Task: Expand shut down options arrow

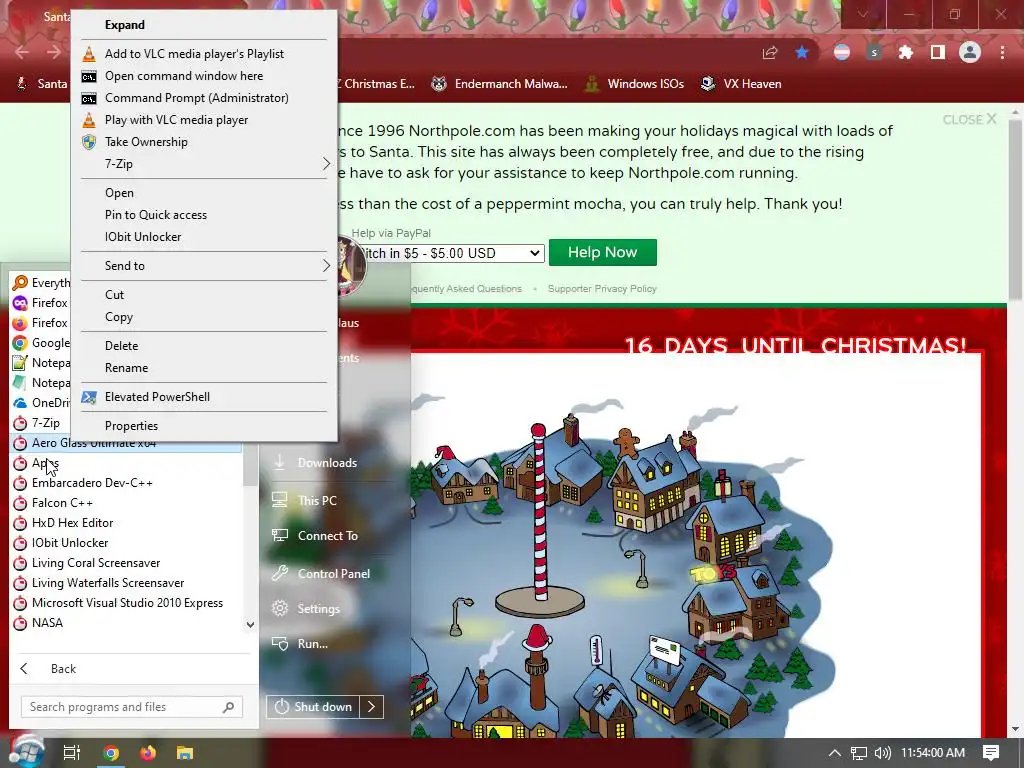Action: (372, 707)
